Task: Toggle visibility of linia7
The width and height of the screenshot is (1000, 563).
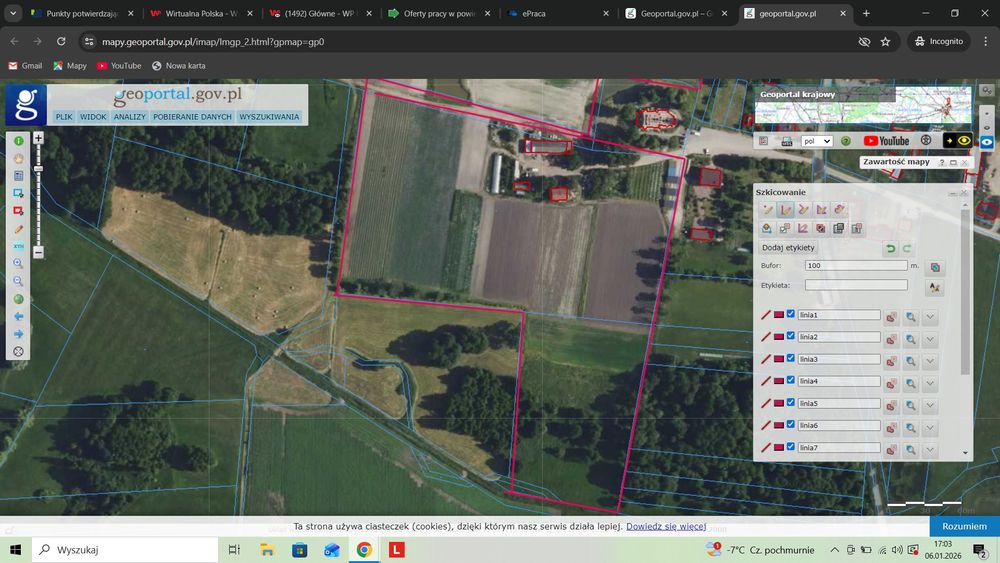Action: tap(791, 446)
